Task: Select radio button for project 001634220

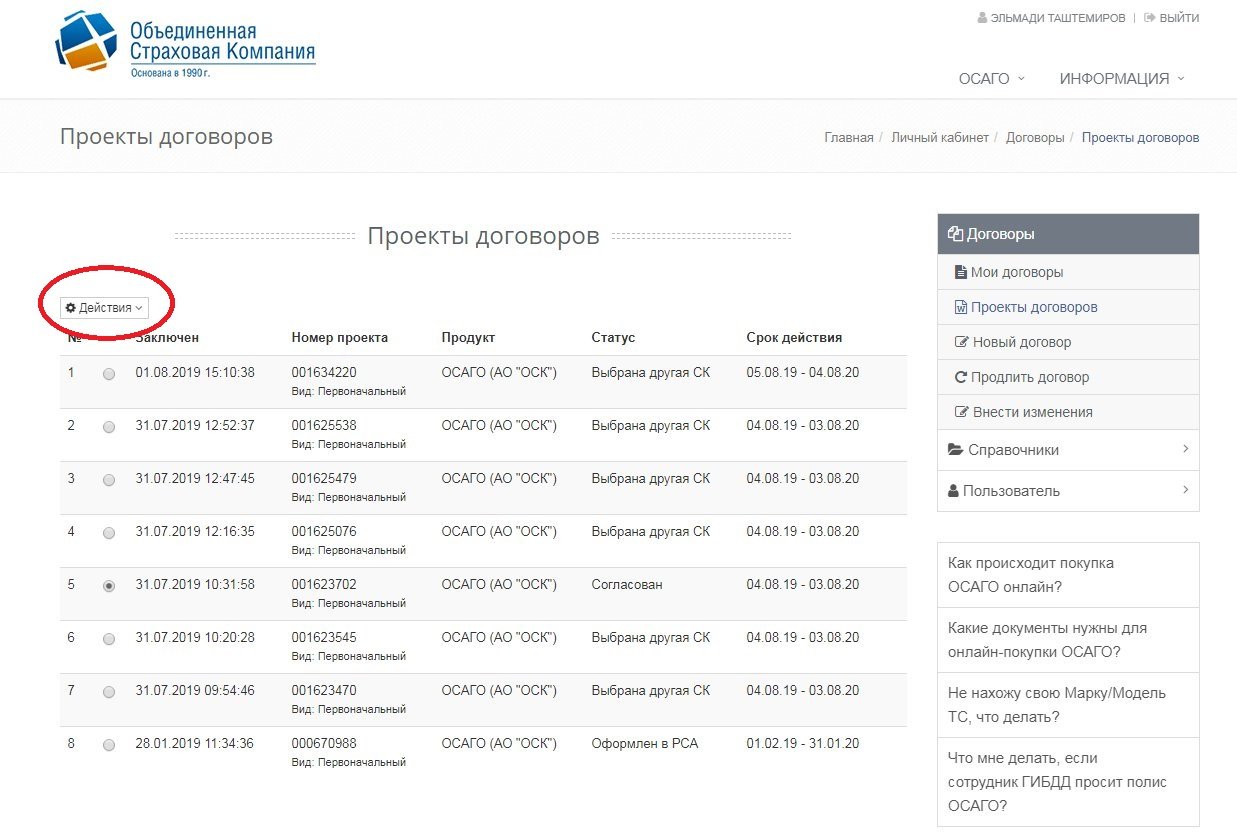Action: (109, 374)
